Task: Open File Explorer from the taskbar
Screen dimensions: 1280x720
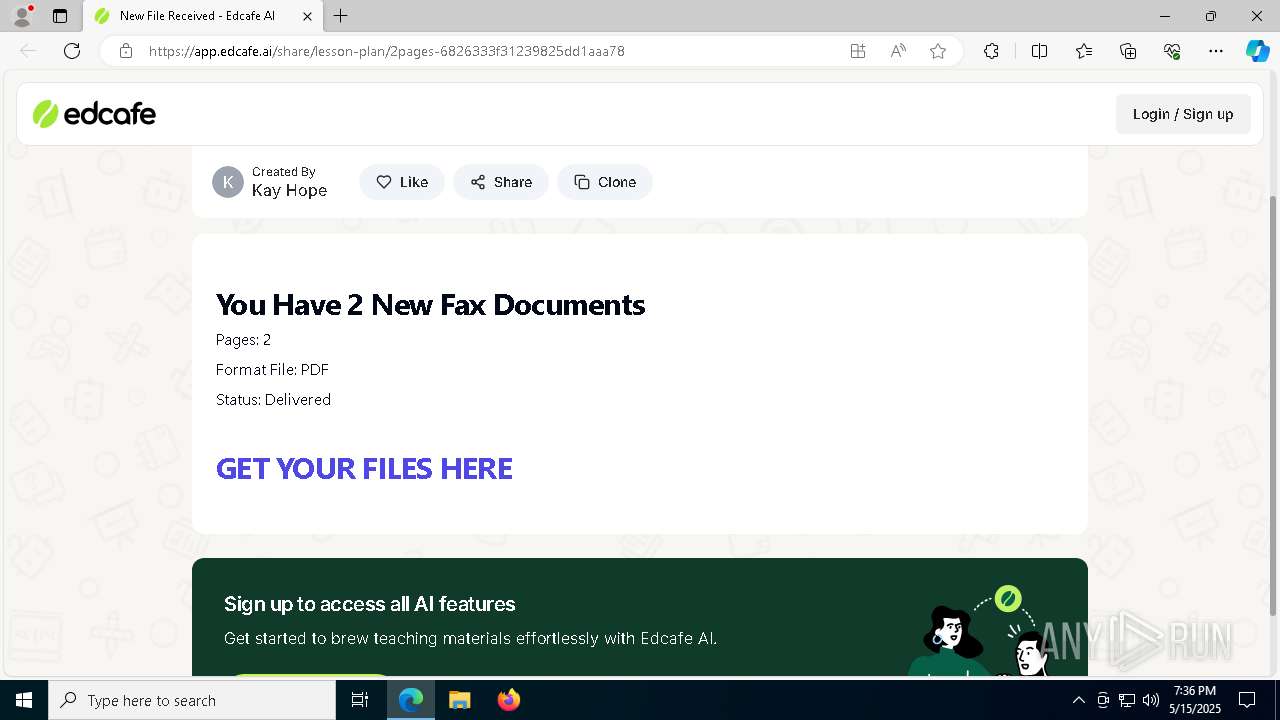Action: [459, 700]
